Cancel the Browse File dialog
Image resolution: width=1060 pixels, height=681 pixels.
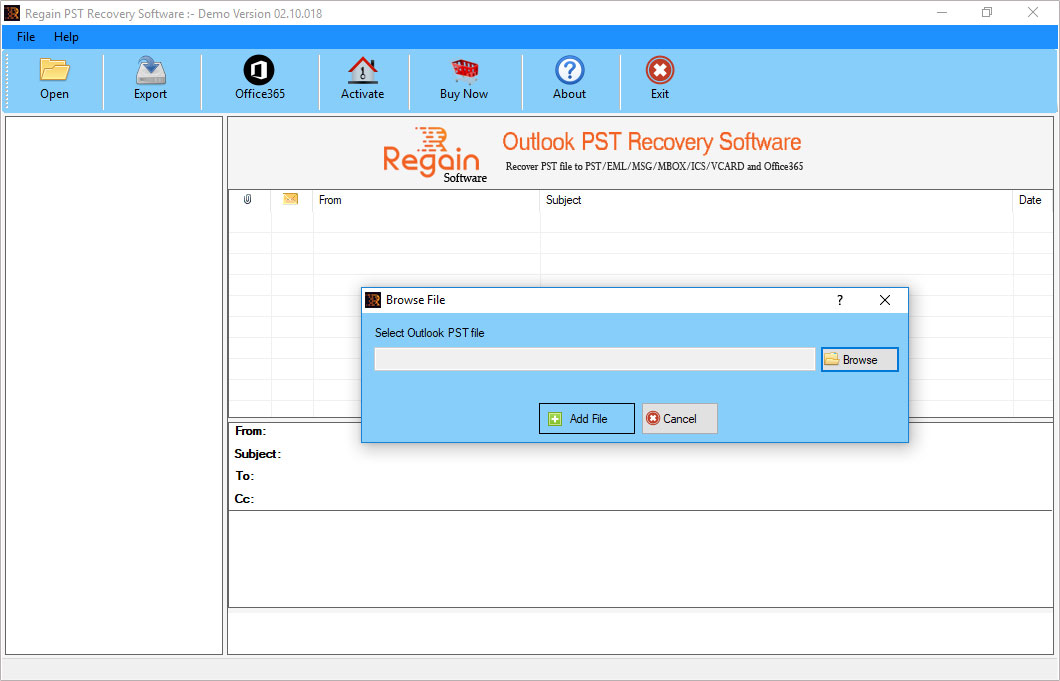pos(679,418)
